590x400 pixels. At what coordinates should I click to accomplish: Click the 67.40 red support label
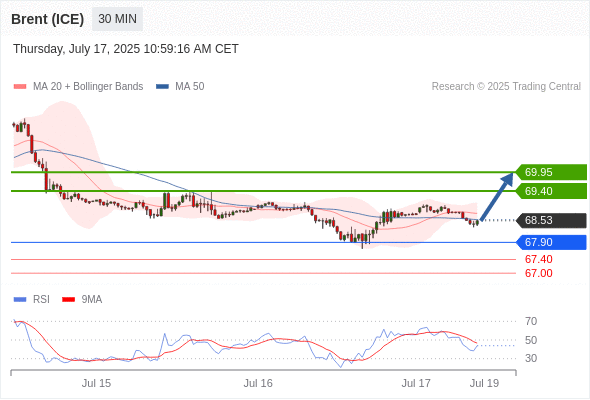click(x=538, y=259)
